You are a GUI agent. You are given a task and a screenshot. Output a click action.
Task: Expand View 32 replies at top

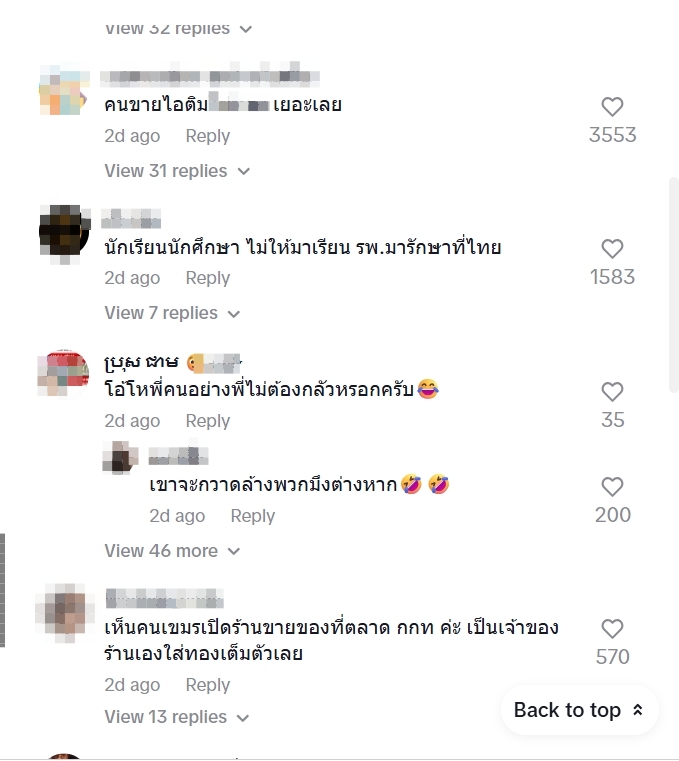pyautogui.click(x=178, y=29)
